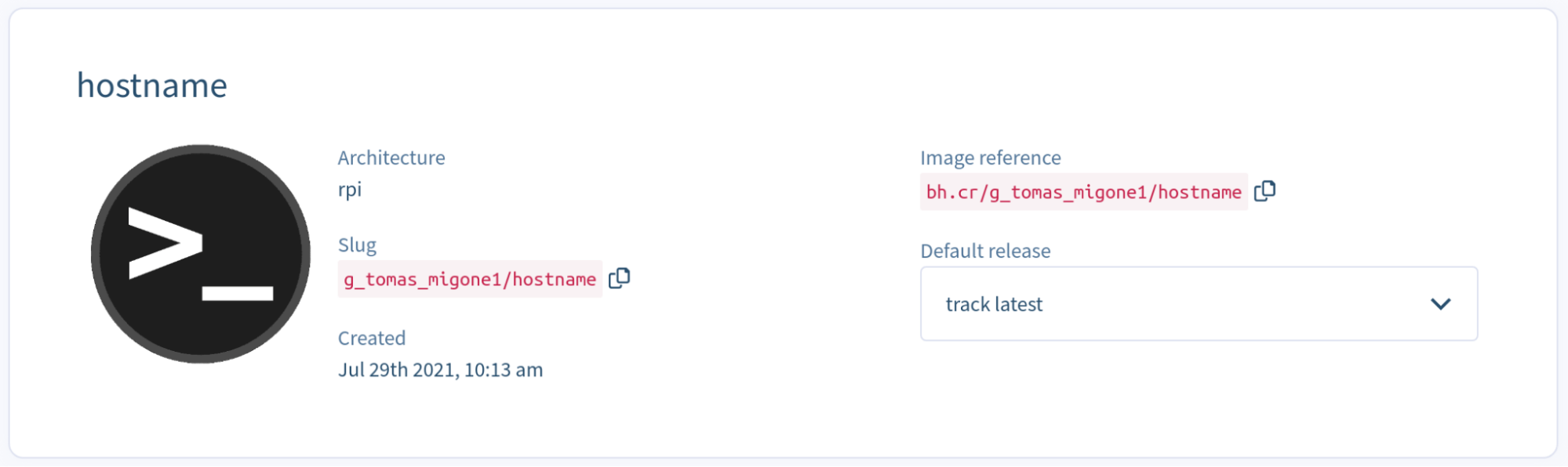Click the white prompt arrow inside the logo
The width and height of the screenshot is (1568, 467).
click(x=165, y=243)
